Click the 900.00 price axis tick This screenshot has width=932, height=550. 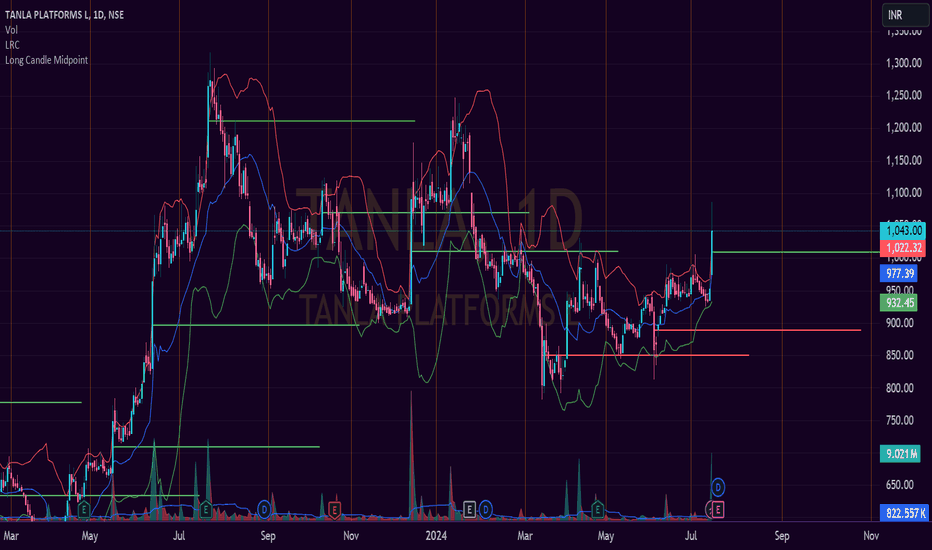coord(900,323)
